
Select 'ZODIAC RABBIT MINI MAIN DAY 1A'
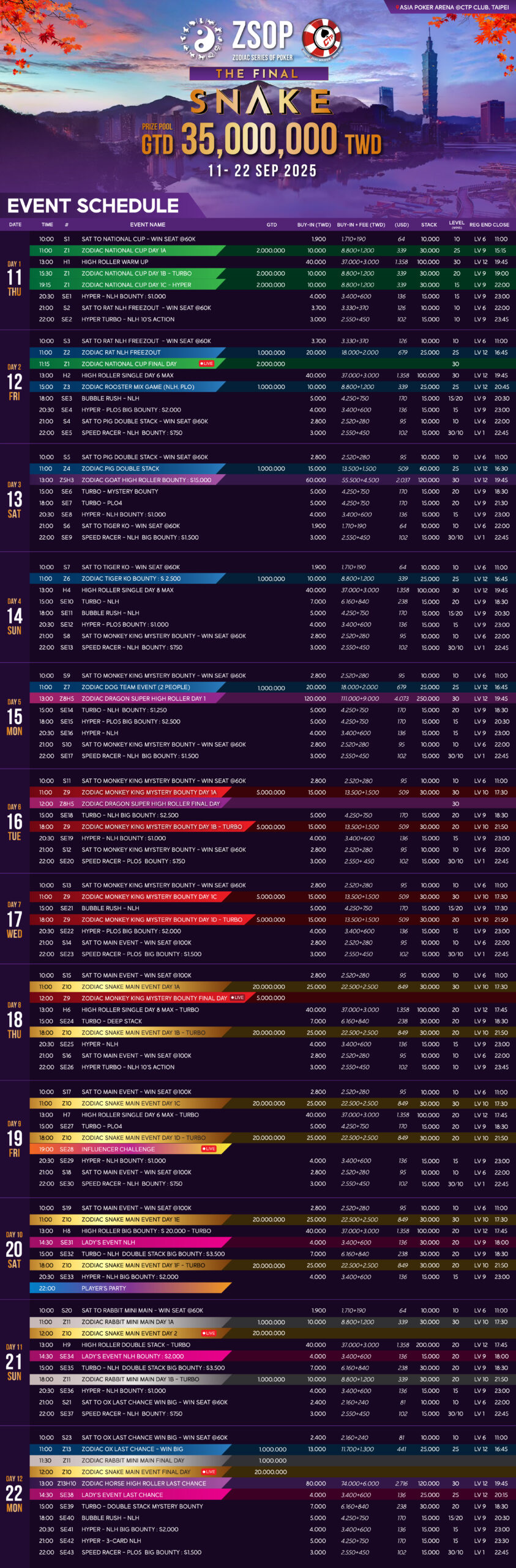coord(127,1322)
